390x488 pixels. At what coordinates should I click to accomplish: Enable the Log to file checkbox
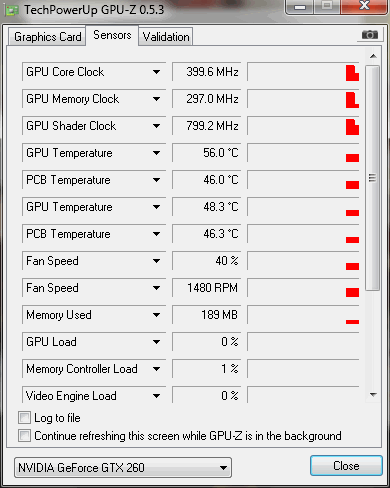pos(24,418)
